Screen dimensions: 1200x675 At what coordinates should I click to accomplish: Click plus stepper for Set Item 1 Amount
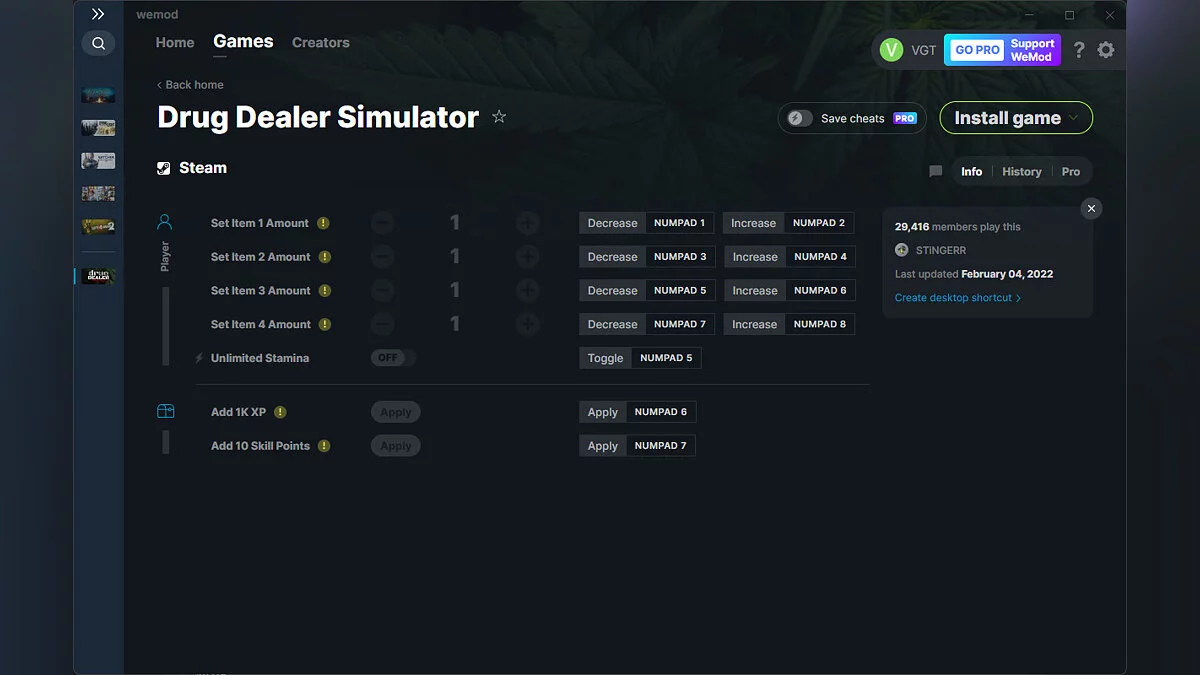tap(528, 223)
